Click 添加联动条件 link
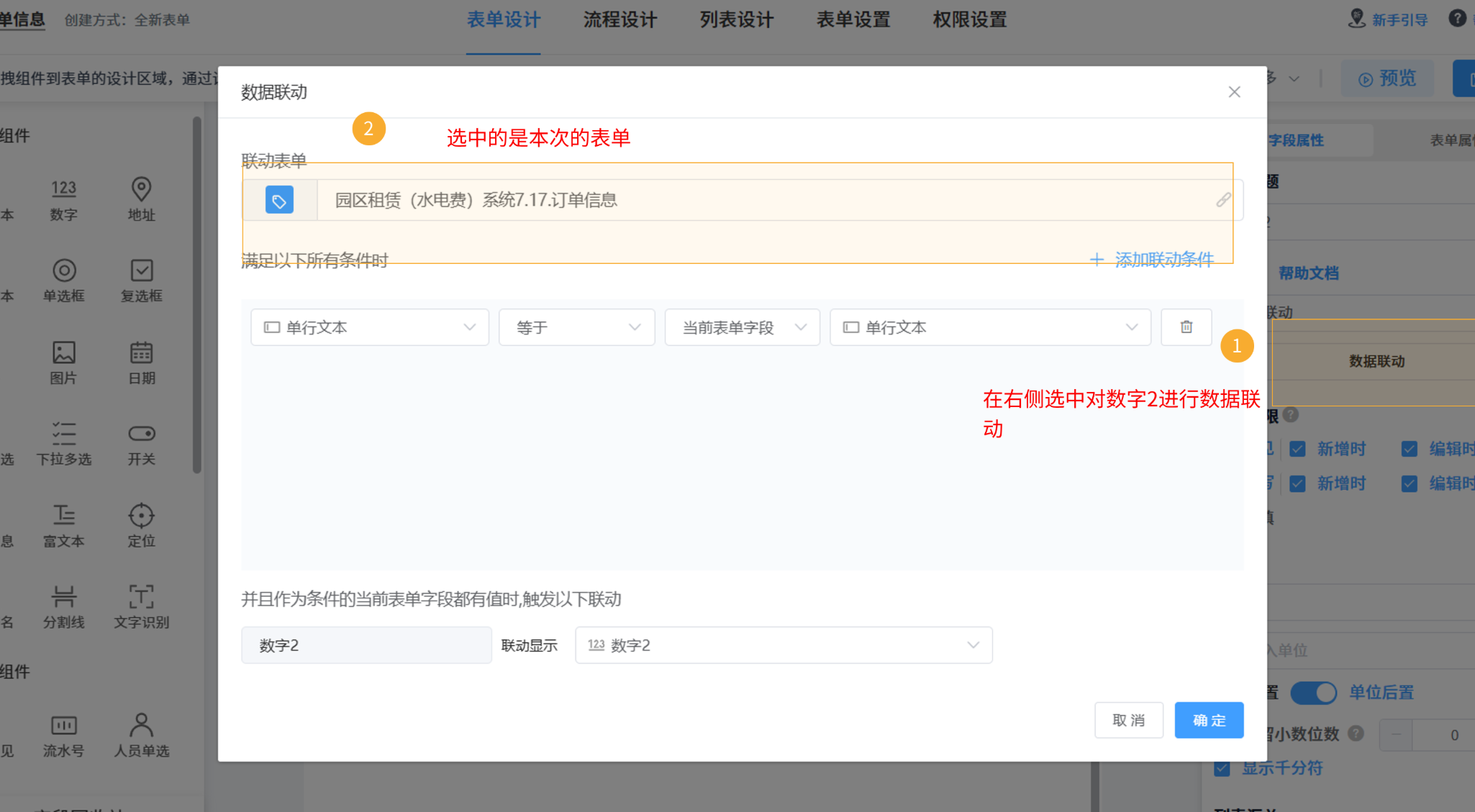Viewport: 1475px width, 812px height. [1151, 259]
